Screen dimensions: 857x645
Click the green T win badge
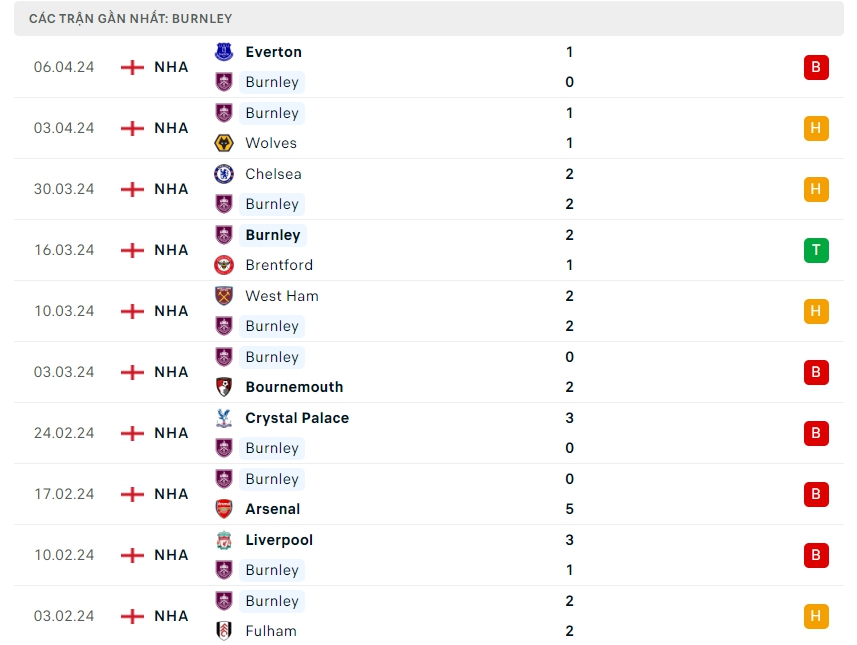pos(816,250)
